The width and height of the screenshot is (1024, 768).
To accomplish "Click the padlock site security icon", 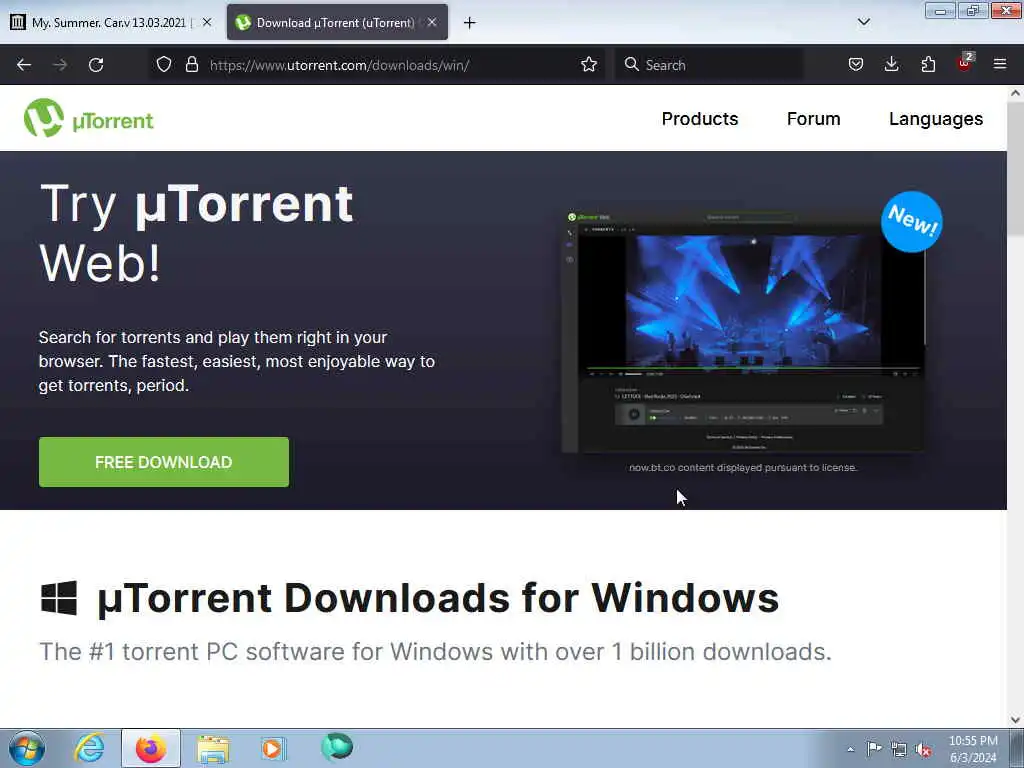I will point(191,65).
